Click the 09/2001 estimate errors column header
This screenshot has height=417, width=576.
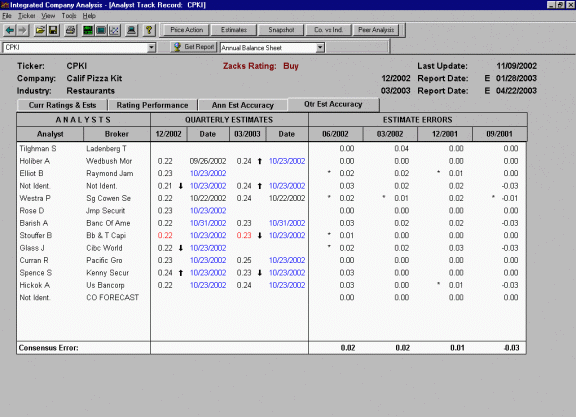pos(499,134)
